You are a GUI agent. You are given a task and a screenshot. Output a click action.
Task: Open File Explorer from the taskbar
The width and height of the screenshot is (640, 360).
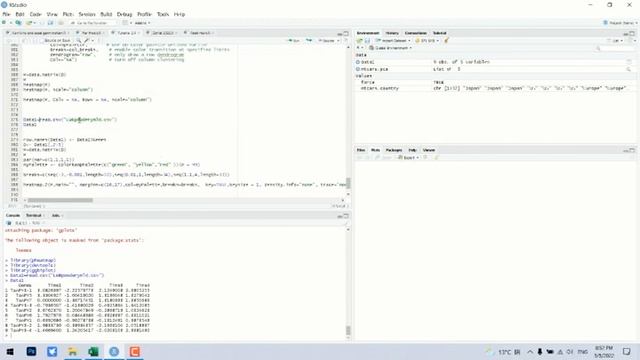coord(73,351)
